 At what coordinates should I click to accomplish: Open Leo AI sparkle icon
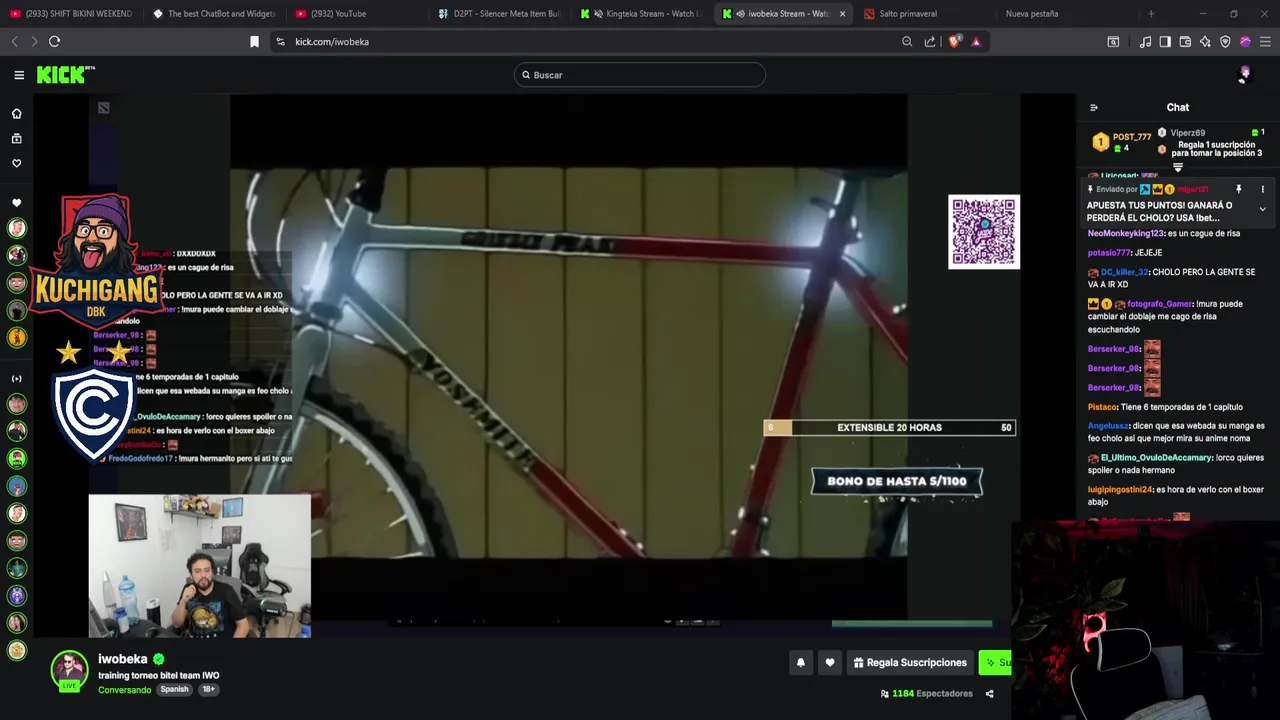point(1205,41)
